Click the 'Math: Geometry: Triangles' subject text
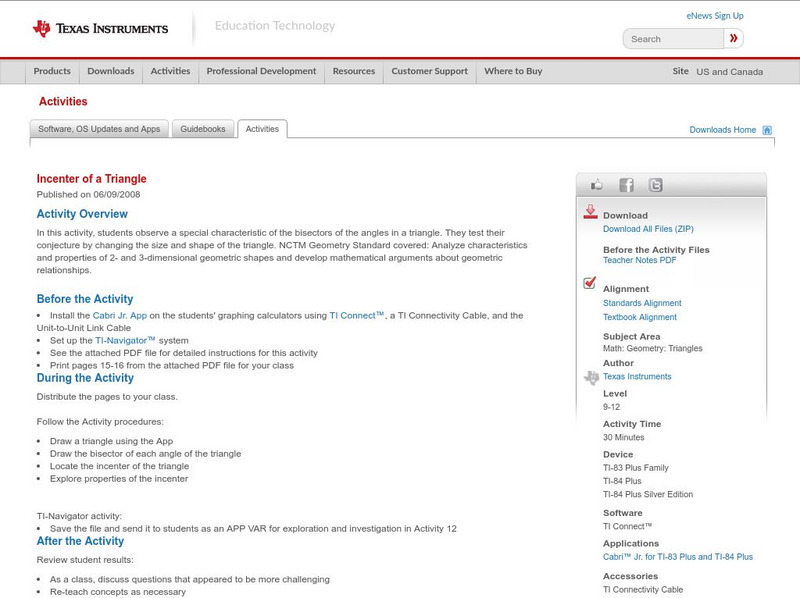 (653, 348)
